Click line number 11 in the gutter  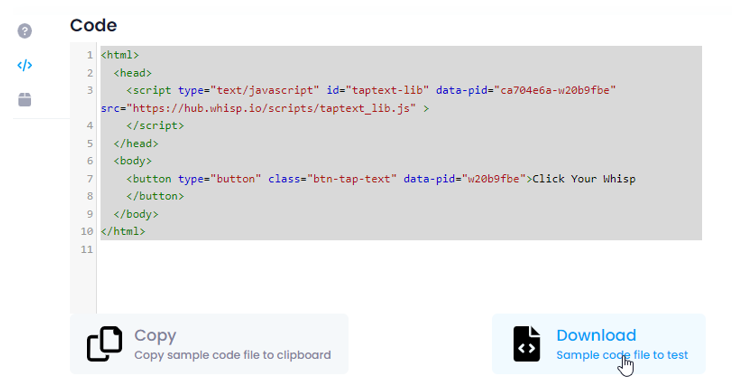pyautogui.click(x=87, y=249)
